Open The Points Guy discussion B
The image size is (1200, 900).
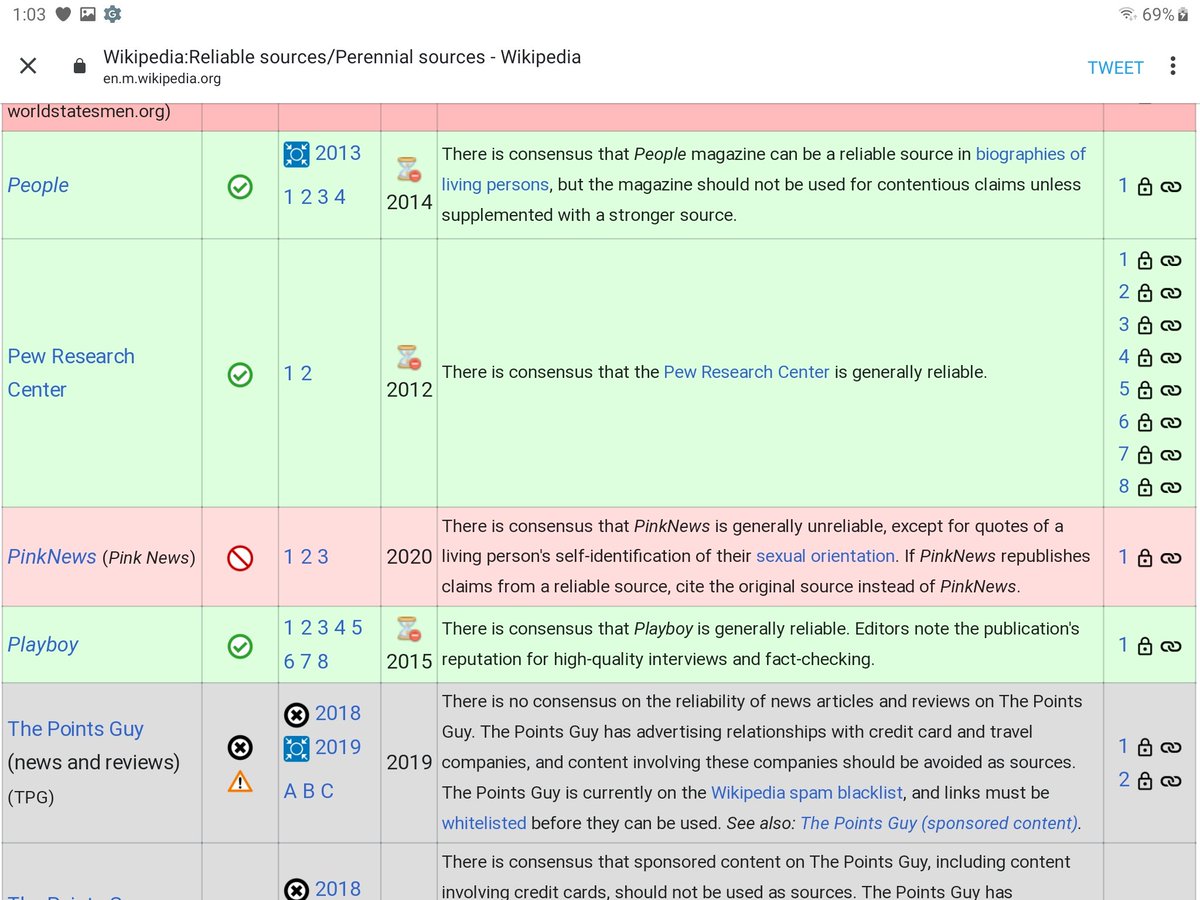(309, 791)
